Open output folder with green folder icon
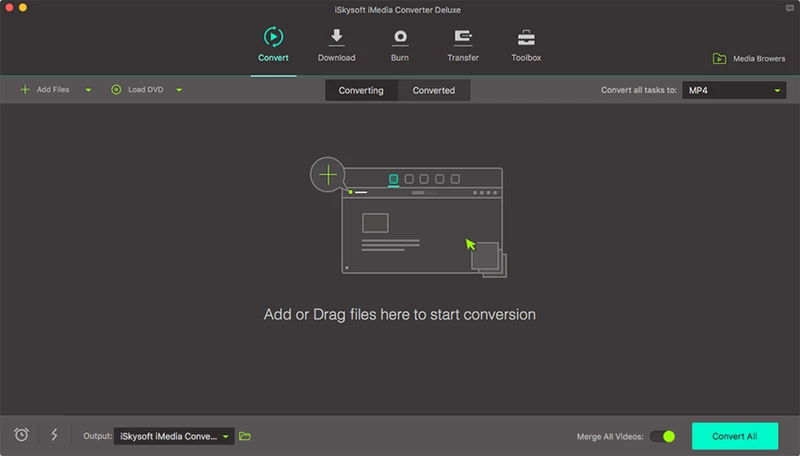This screenshot has width=800, height=456. (x=245, y=436)
